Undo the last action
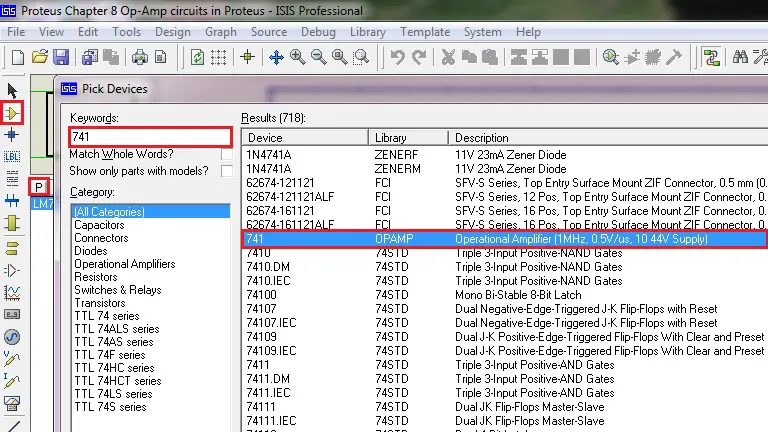This screenshot has width=768, height=432. (x=397, y=57)
